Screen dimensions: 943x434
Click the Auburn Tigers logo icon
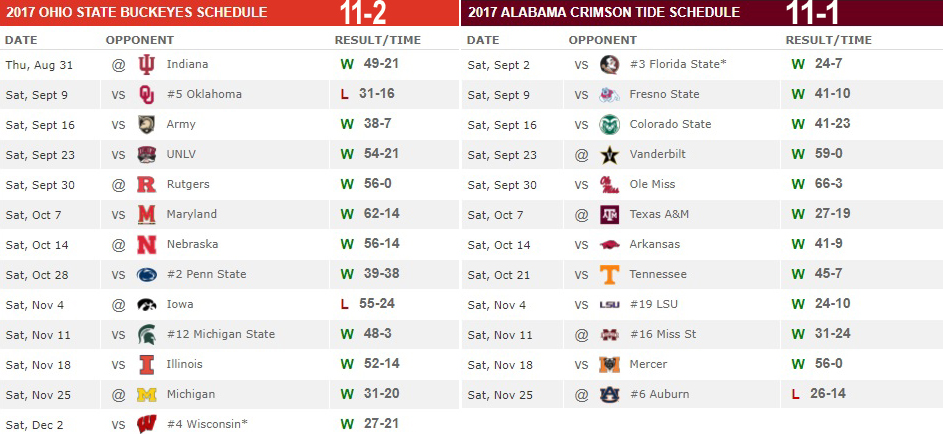(x=609, y=395)
